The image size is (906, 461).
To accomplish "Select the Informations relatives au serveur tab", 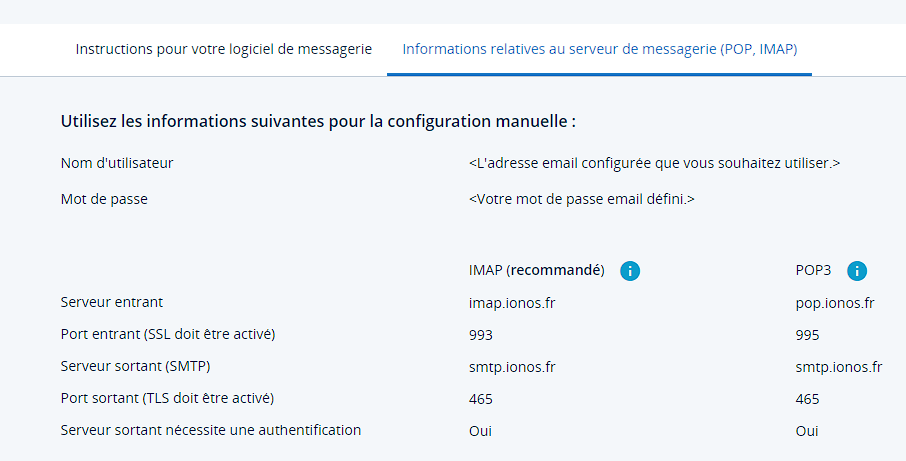I will [599, 49].
